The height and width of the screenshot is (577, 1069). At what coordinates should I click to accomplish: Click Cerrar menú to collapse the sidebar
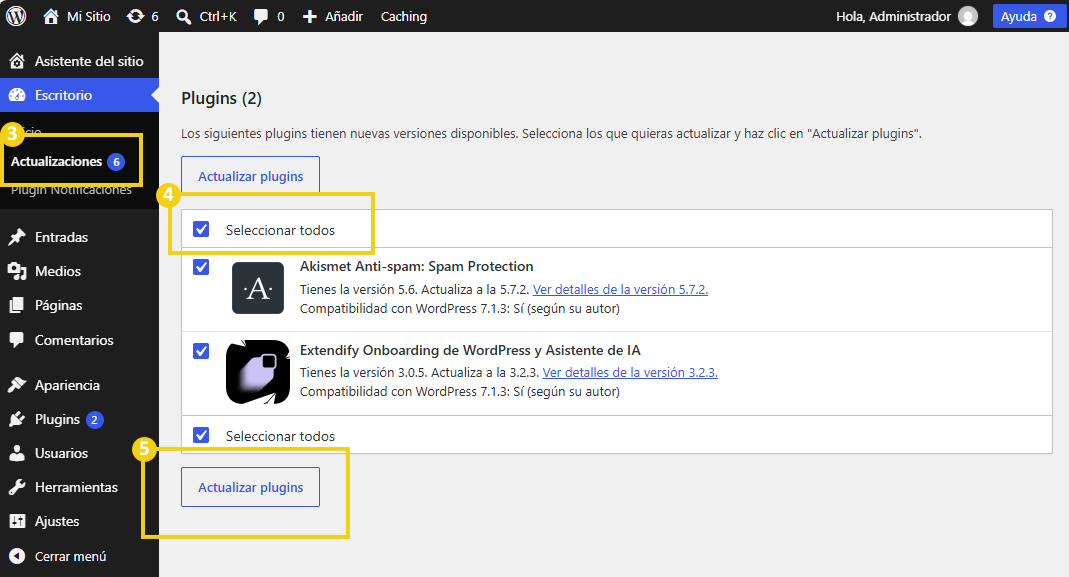[x=70, y=557]
